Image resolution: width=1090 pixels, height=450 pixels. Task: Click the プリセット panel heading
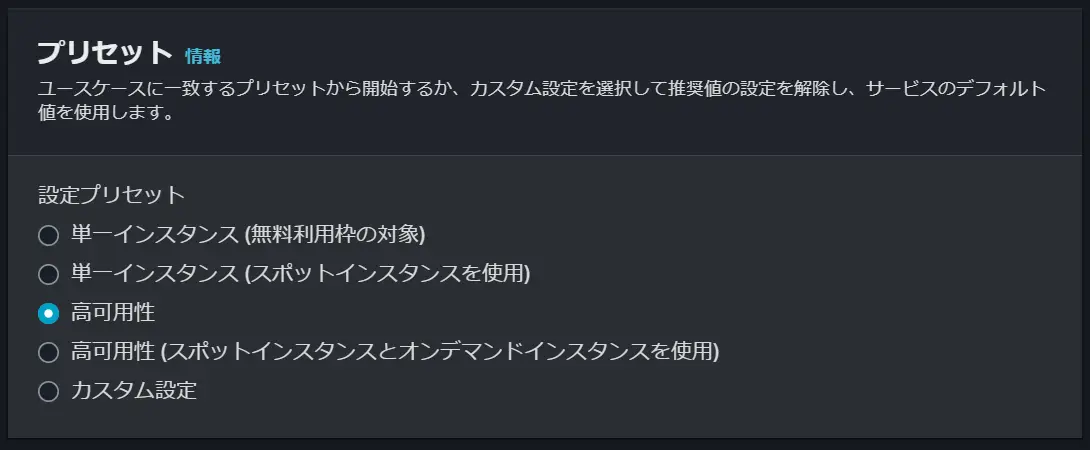(x=105, y=53)
